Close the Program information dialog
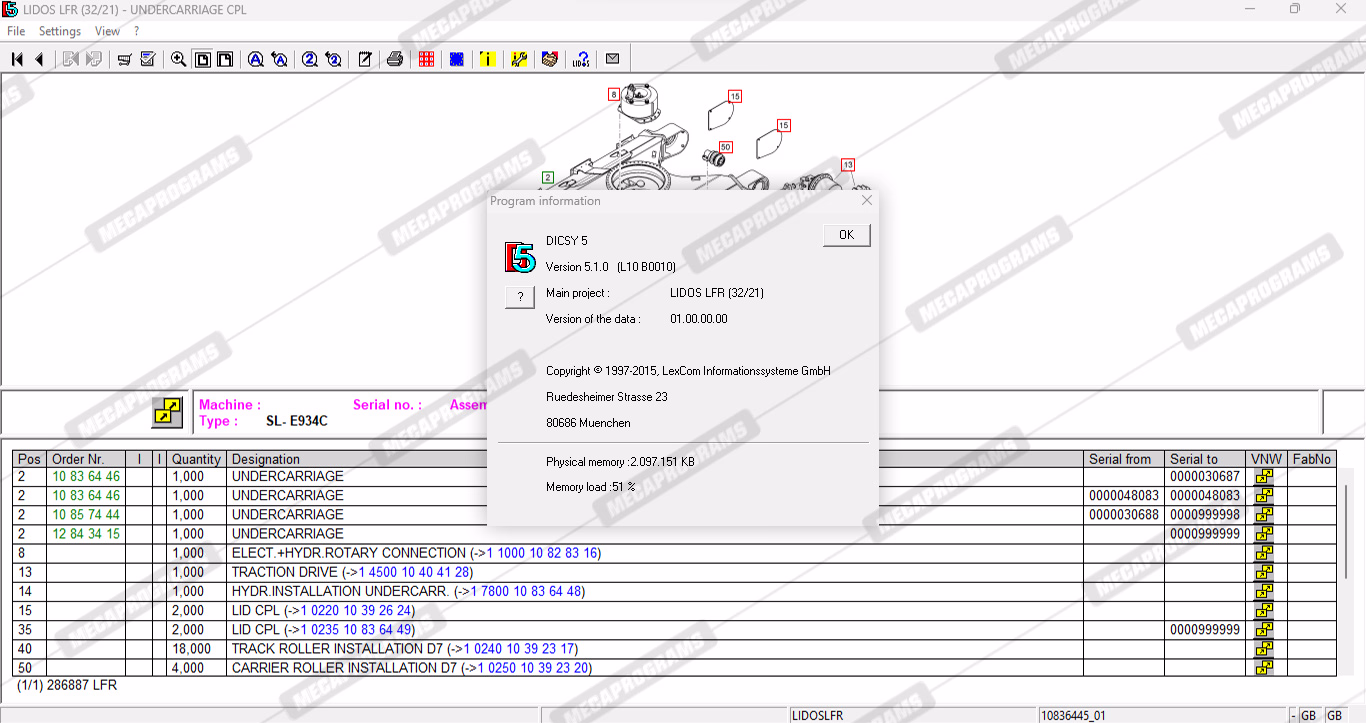The image size is (1366, 723). [x=867, y=200]
